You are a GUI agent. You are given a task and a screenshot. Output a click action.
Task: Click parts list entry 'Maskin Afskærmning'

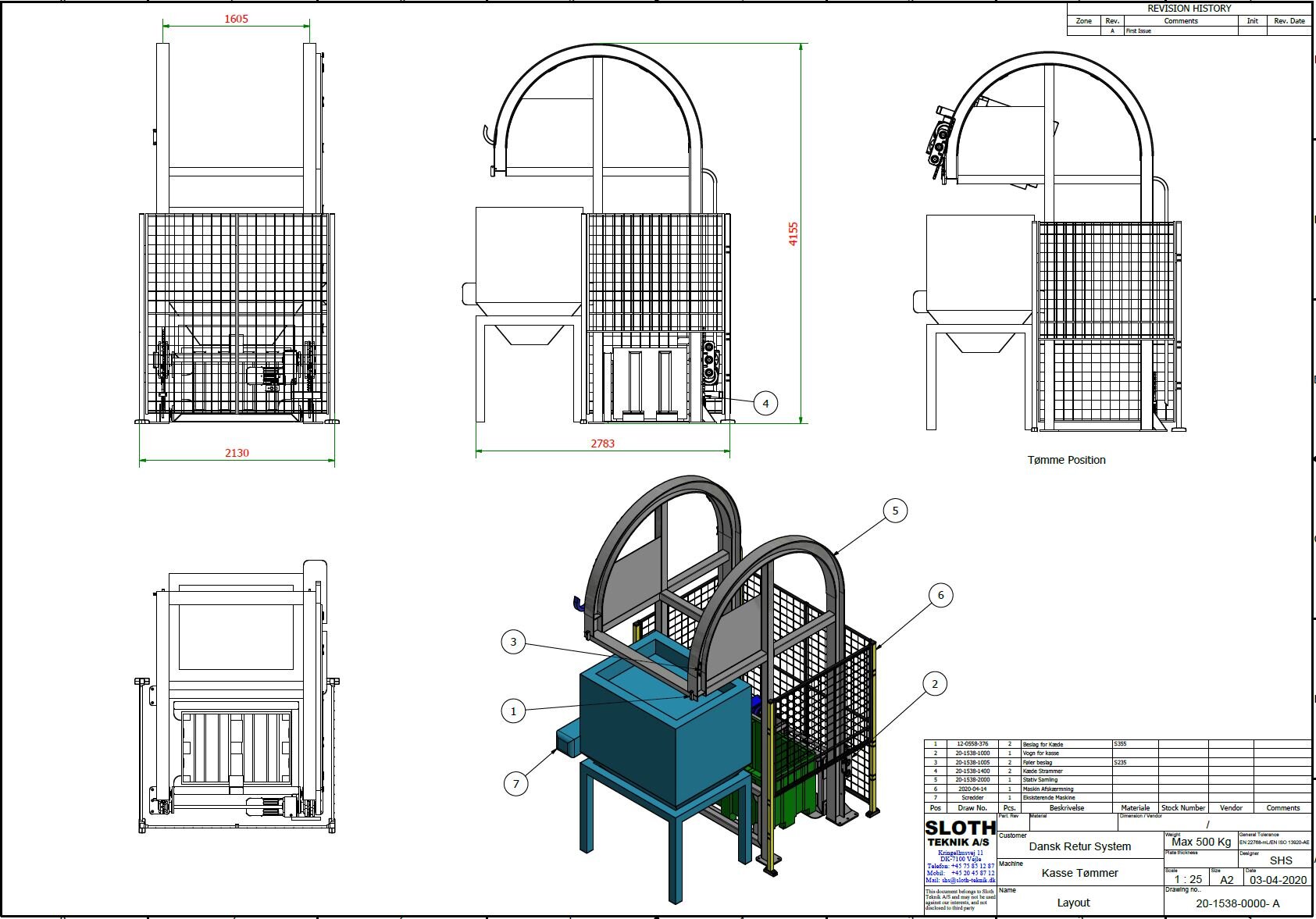tap(1048, 789)
